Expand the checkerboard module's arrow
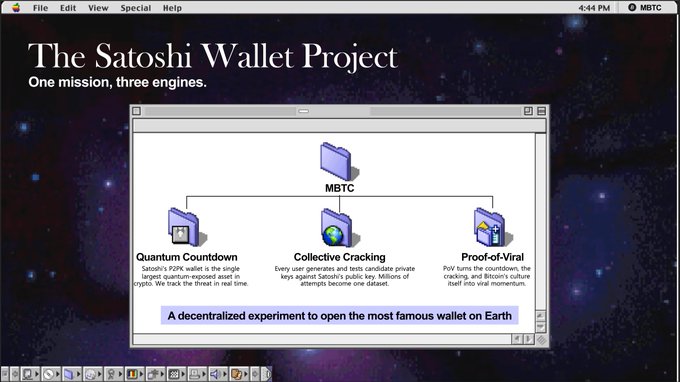This screenshot has width=680, height=382. 183,374
